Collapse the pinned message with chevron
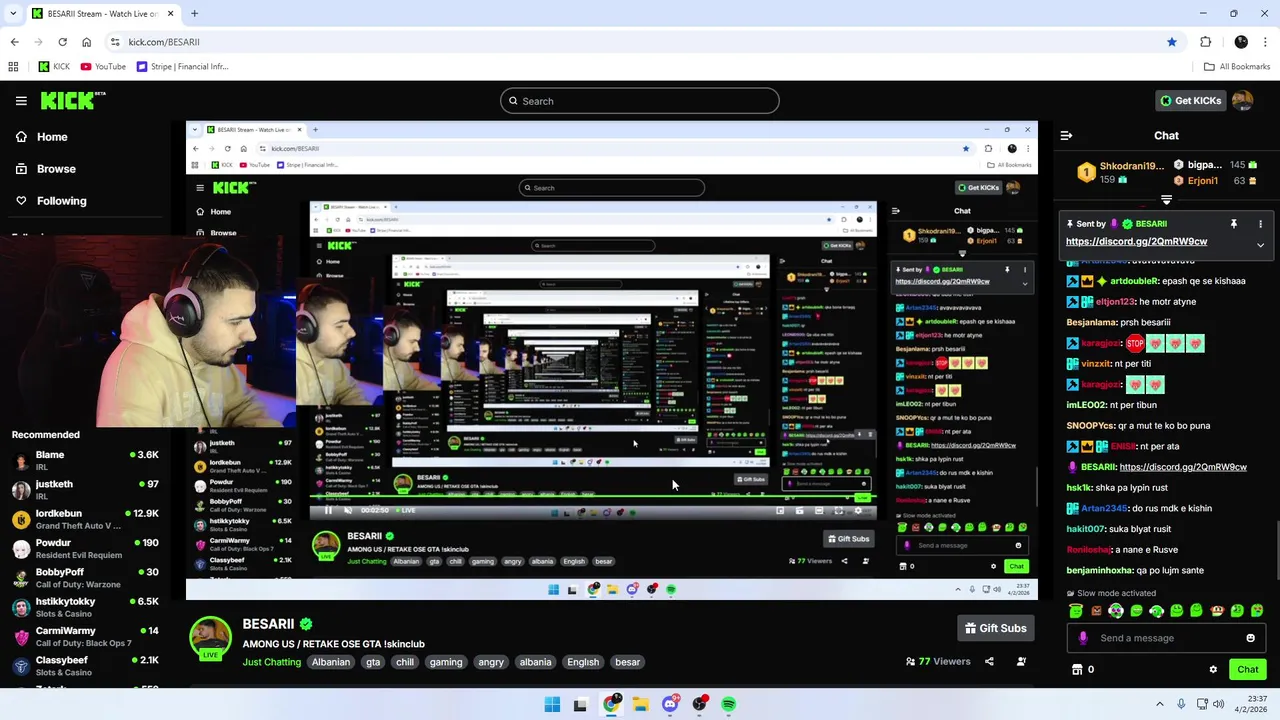Screen dimensions: 1280x720 [x=1260, y=245]
